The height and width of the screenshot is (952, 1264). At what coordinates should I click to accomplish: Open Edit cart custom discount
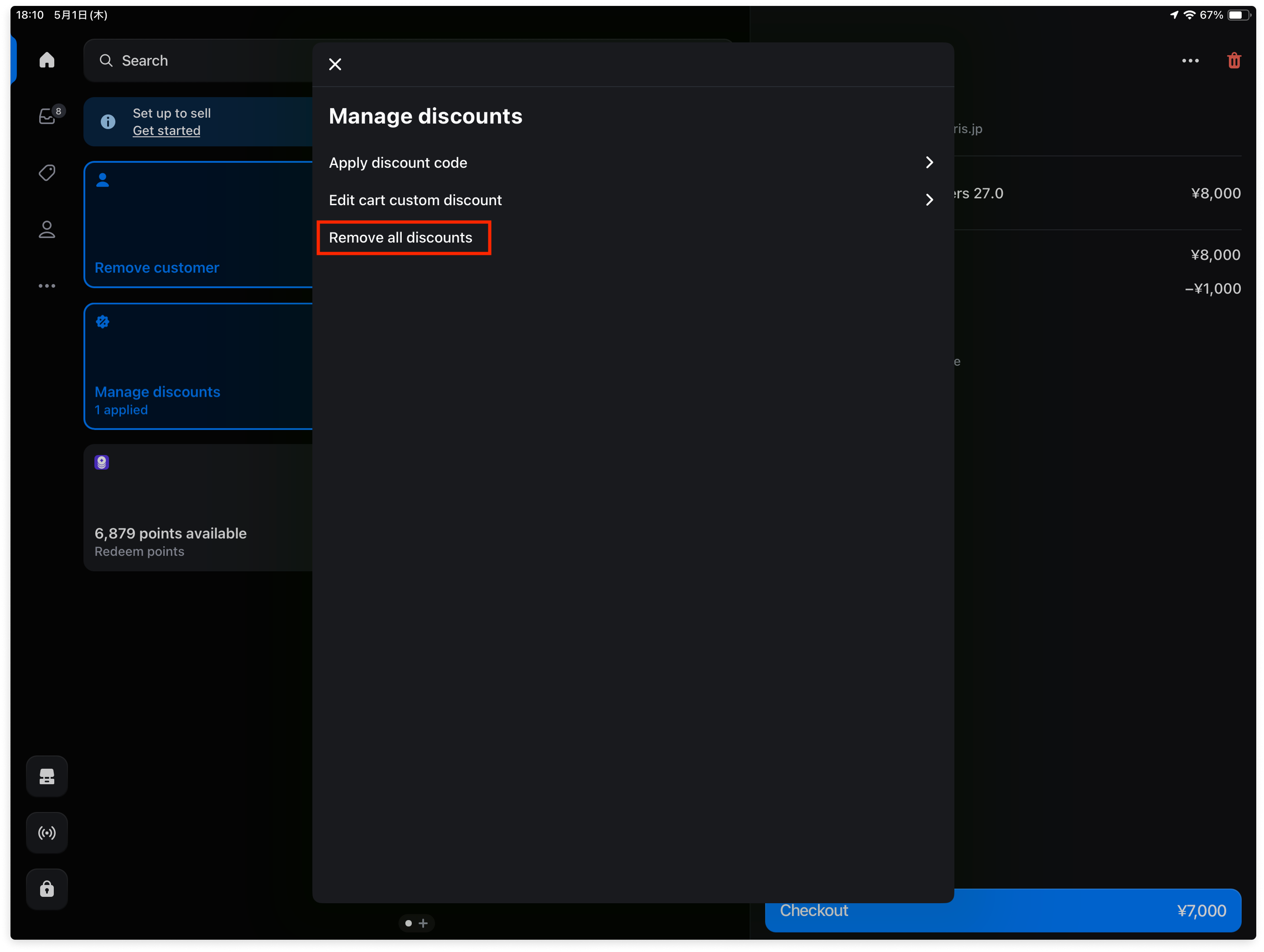click(632, 200)
